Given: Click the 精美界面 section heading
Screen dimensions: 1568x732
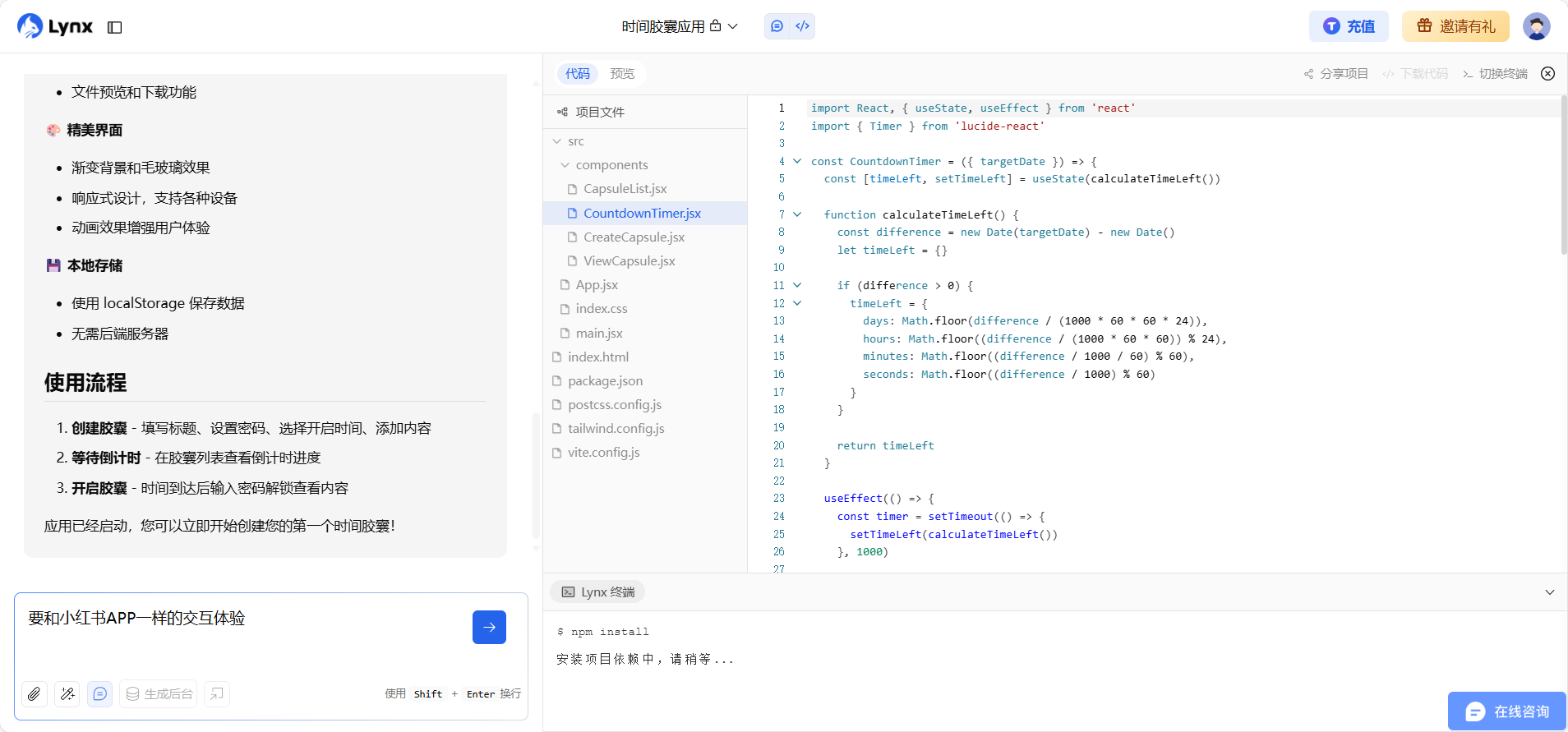Looking at the screenshot, I should click(85, 130).
